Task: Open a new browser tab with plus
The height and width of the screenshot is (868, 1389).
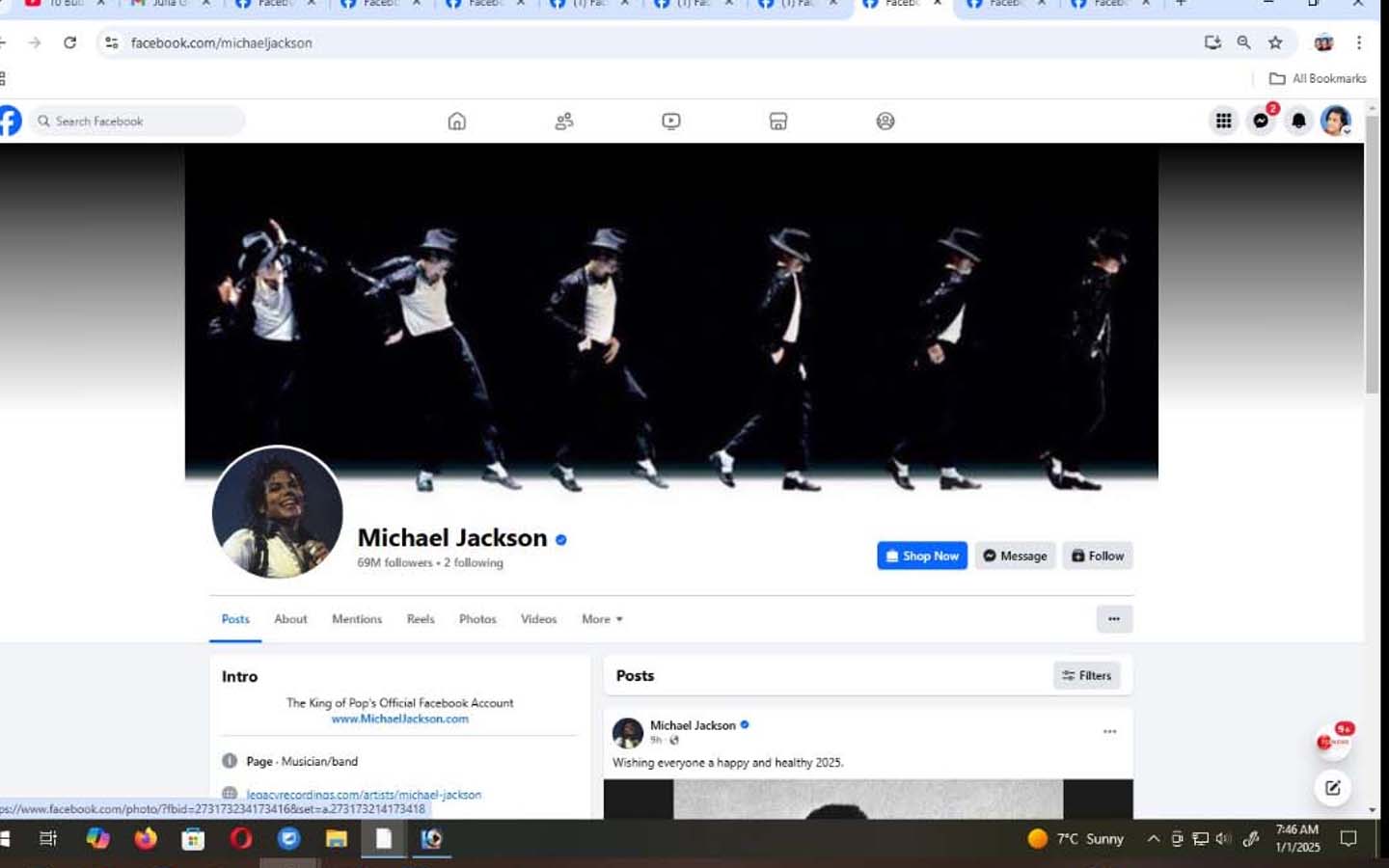Action: (1181, 4)
